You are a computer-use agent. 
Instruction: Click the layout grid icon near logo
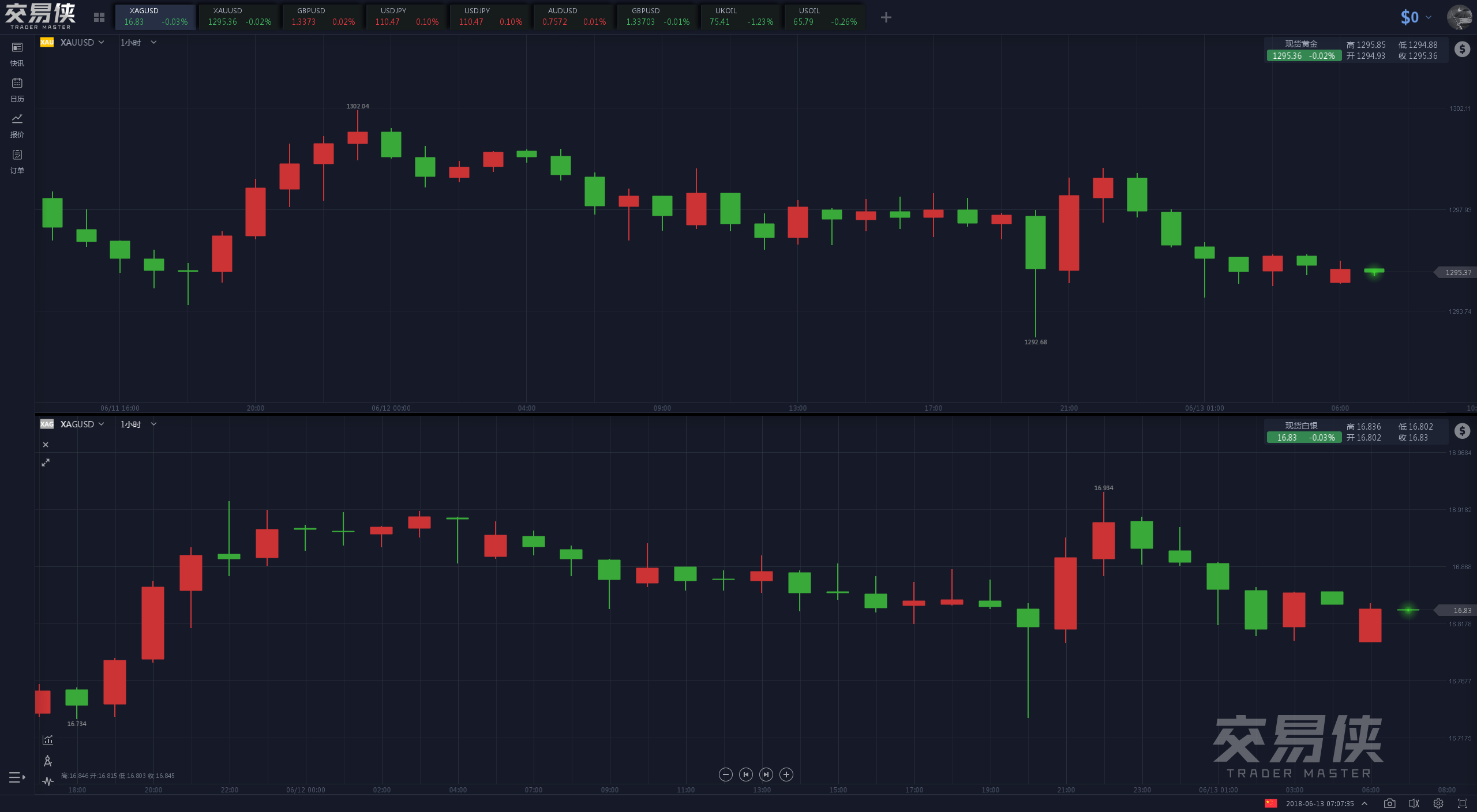click(99, 18)
